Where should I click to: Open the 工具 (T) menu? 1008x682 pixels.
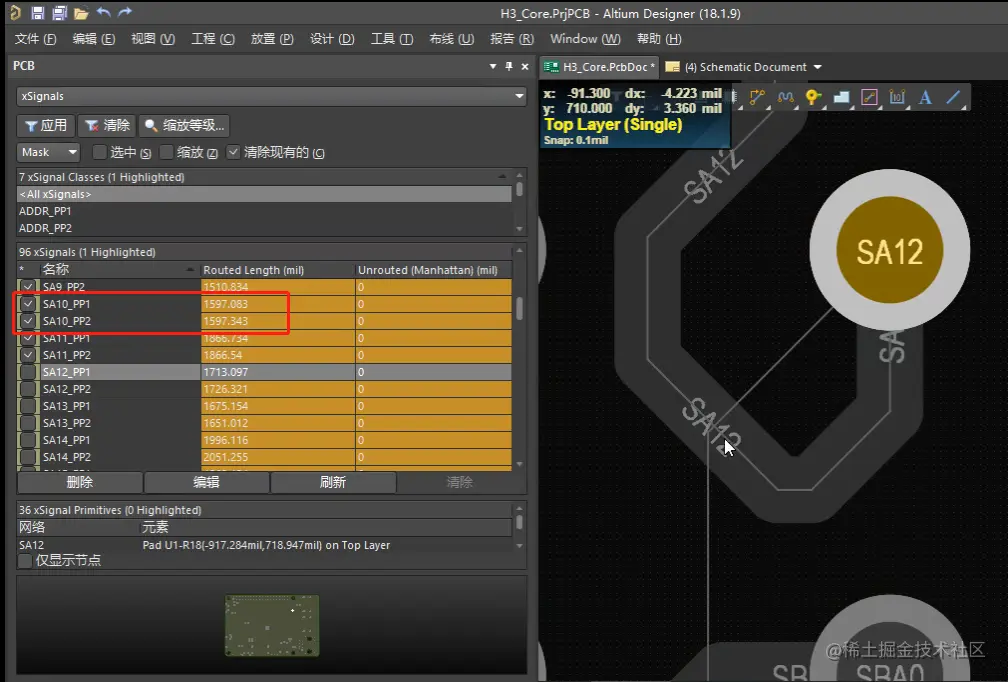pos(392,39)
